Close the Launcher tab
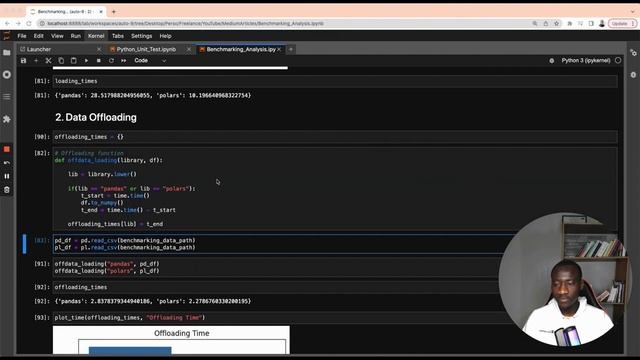 tap(99, 49)
